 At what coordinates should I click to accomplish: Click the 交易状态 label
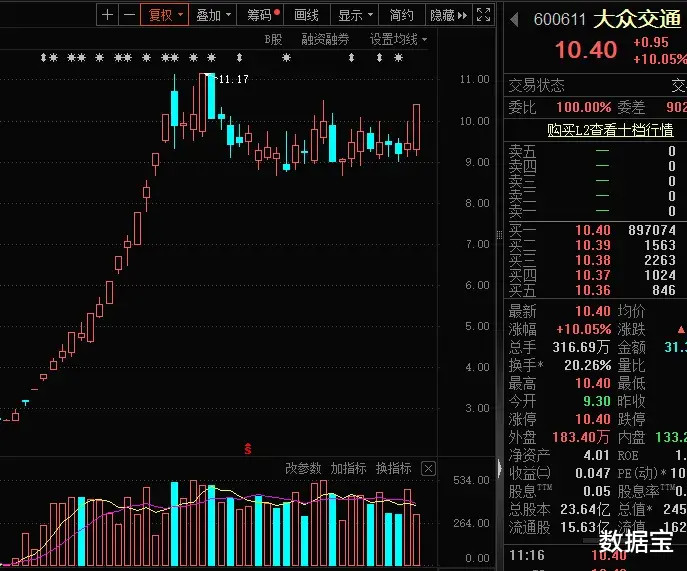536,85
